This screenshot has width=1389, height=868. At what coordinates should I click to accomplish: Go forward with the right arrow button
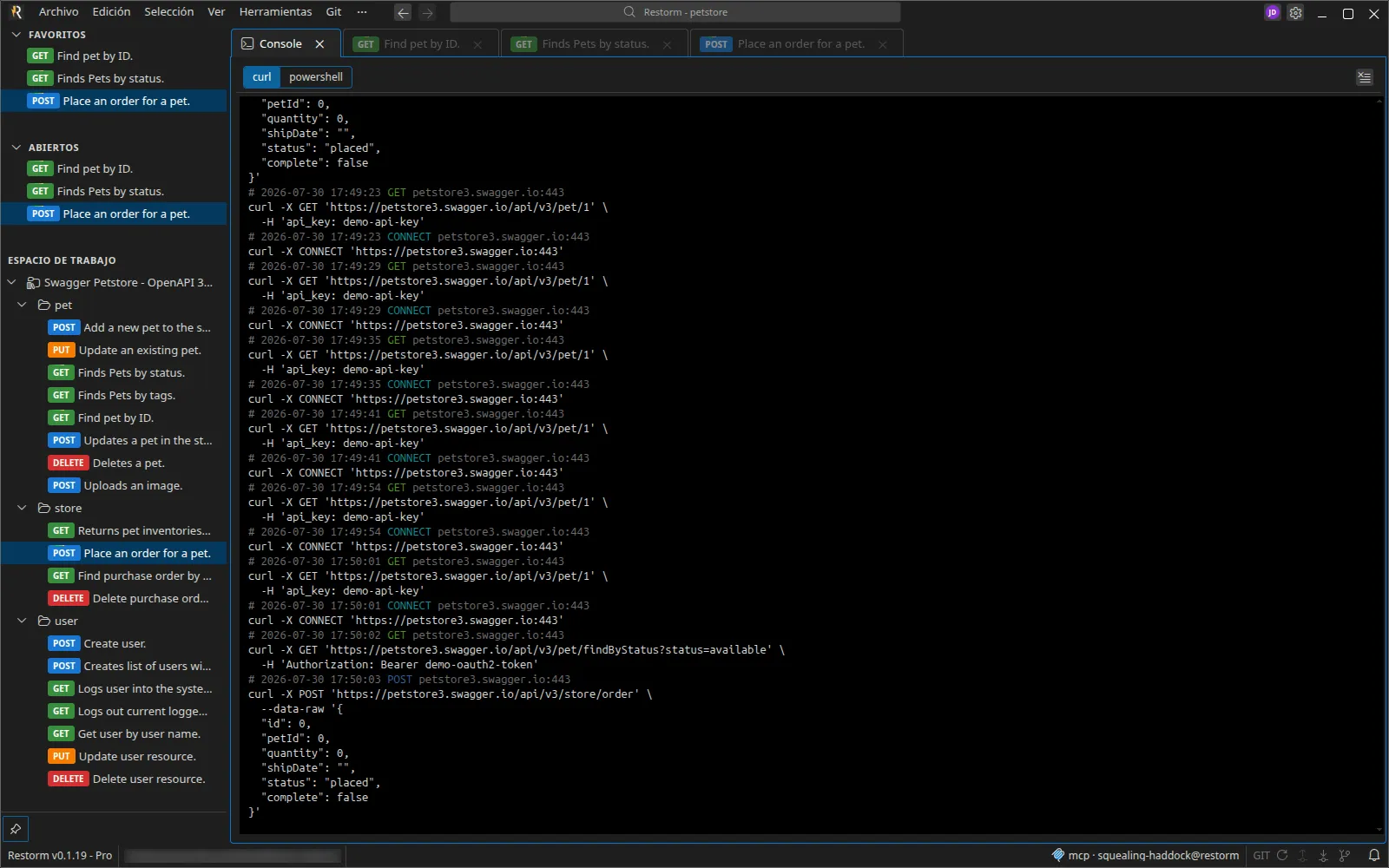[x=427, y=12]
